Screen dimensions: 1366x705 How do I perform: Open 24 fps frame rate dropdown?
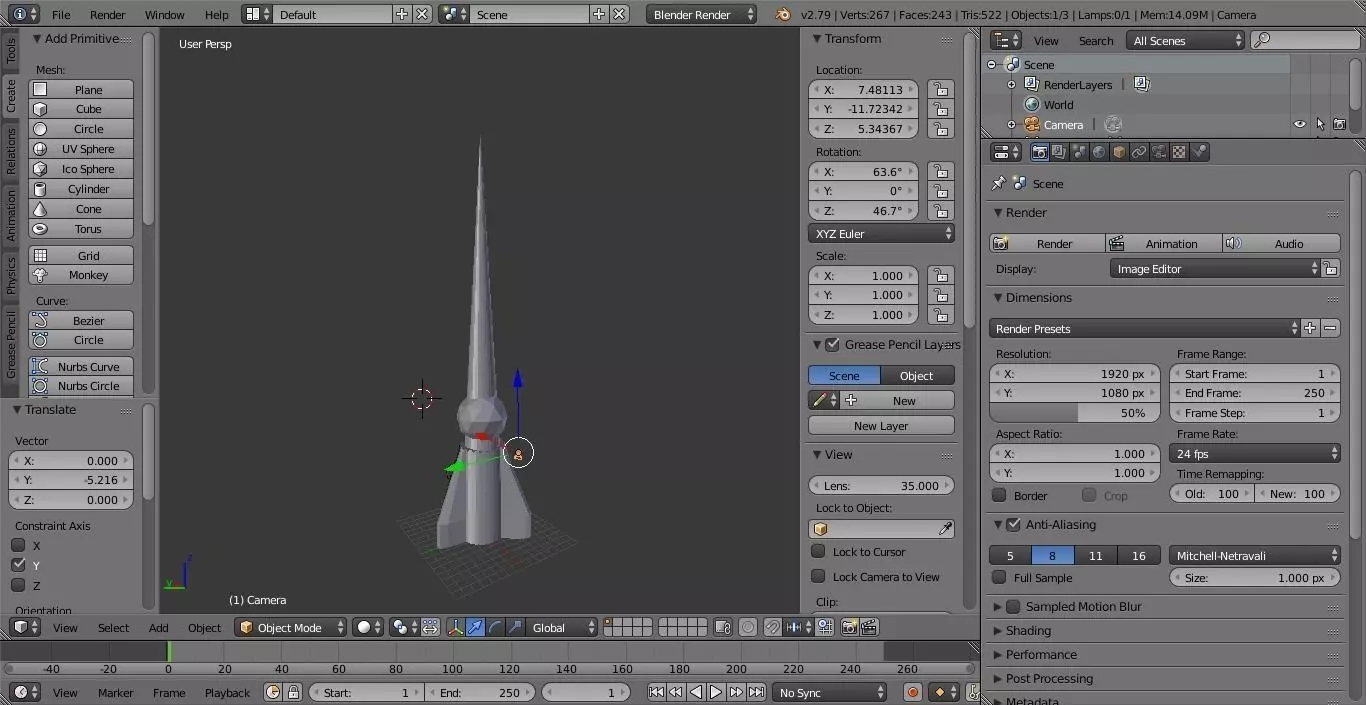(x=1255, y=453)
